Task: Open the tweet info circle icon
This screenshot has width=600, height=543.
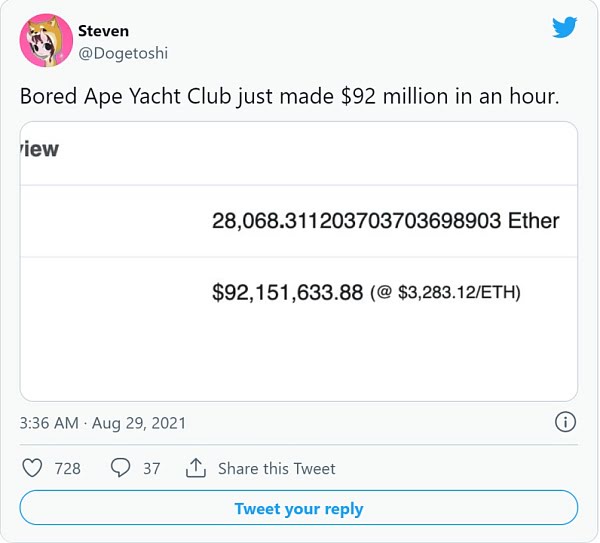Action: [x=565, y=422]
